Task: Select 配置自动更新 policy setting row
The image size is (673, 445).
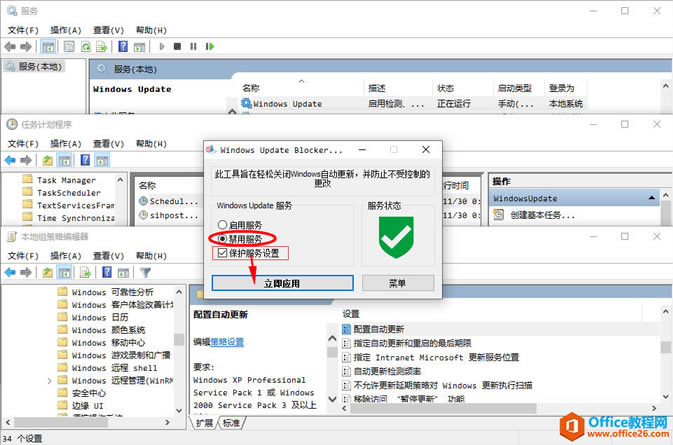Action: pyautogui.click(x=500, y=329)
